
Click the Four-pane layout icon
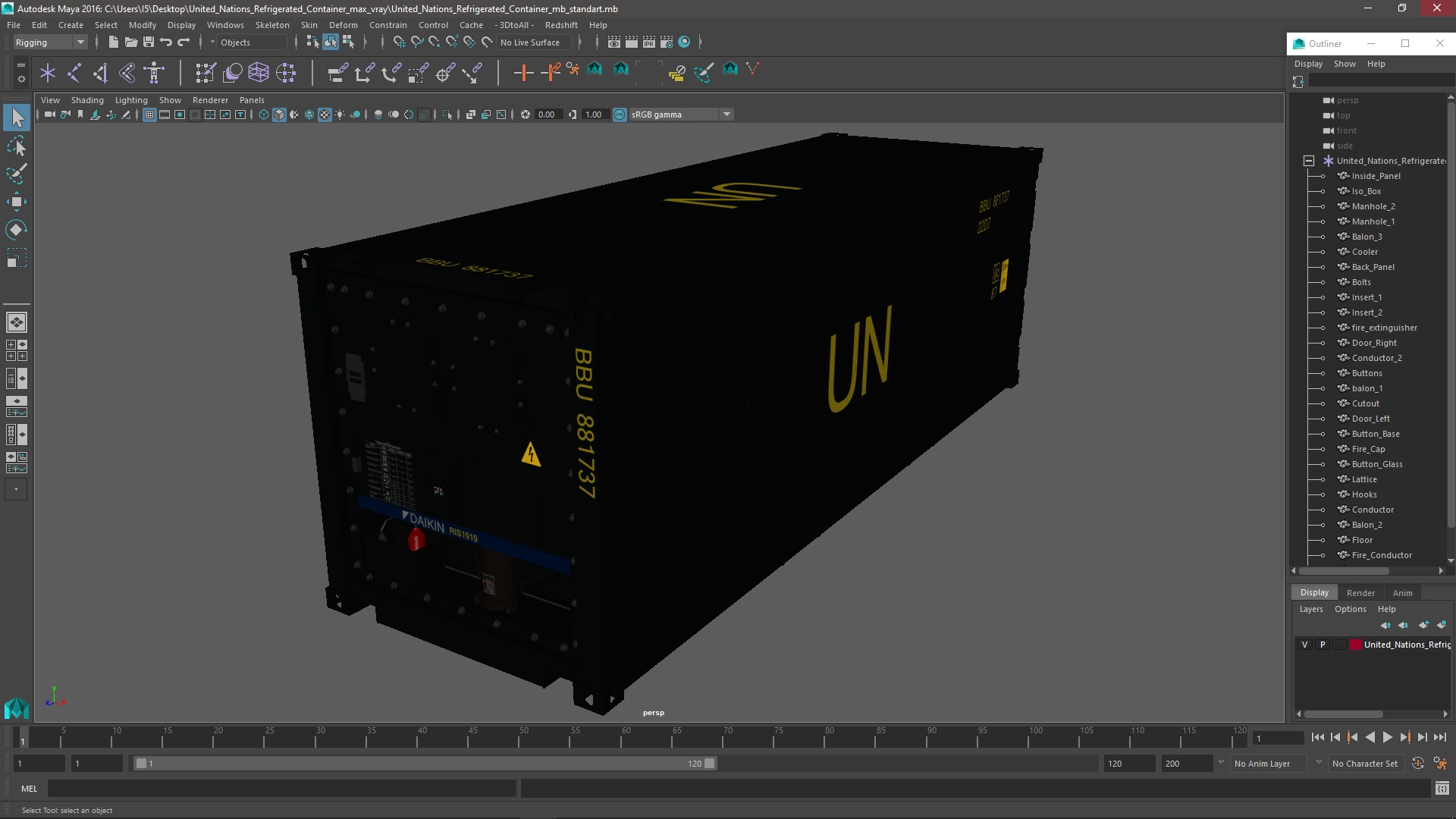click(x=17, y=350)
